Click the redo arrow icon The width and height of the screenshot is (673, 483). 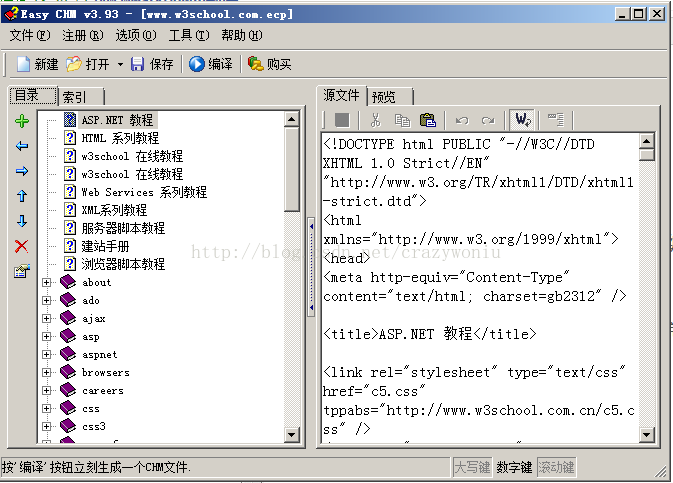(x=488, y=121)
